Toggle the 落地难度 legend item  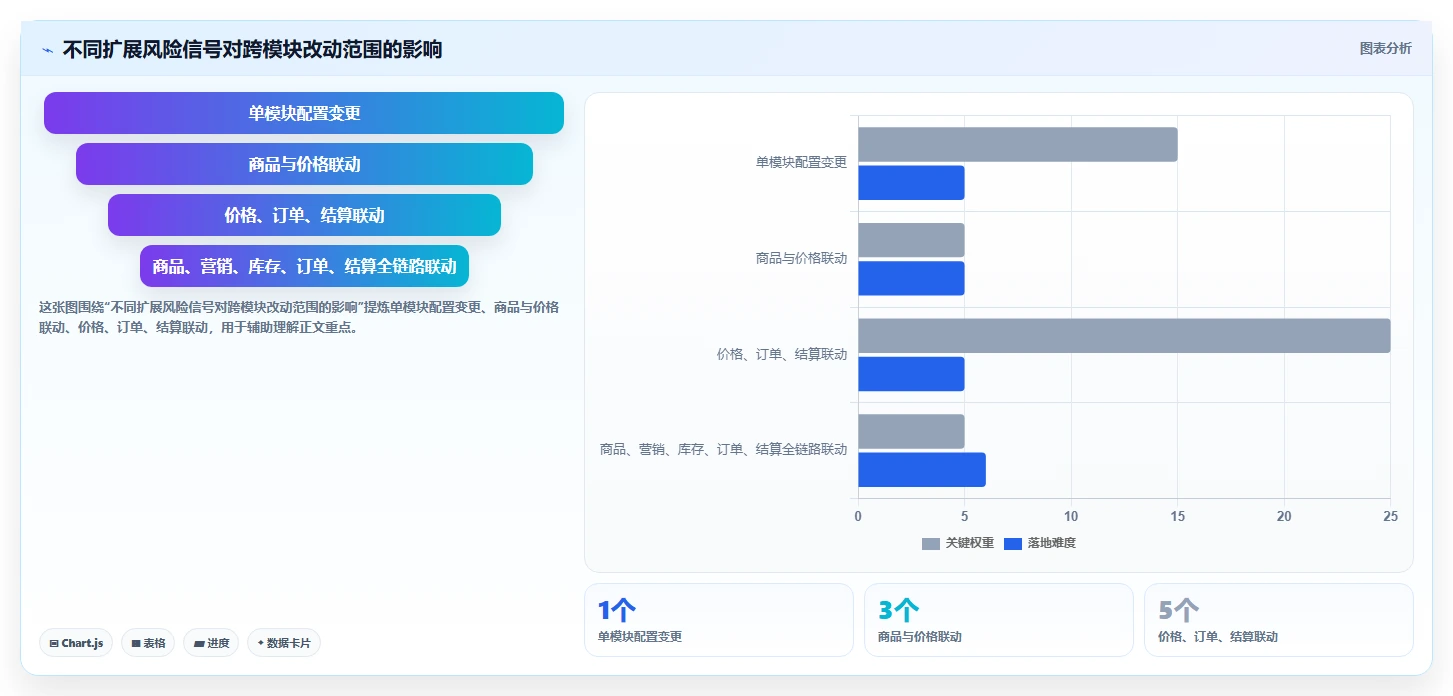[1040, 543]
